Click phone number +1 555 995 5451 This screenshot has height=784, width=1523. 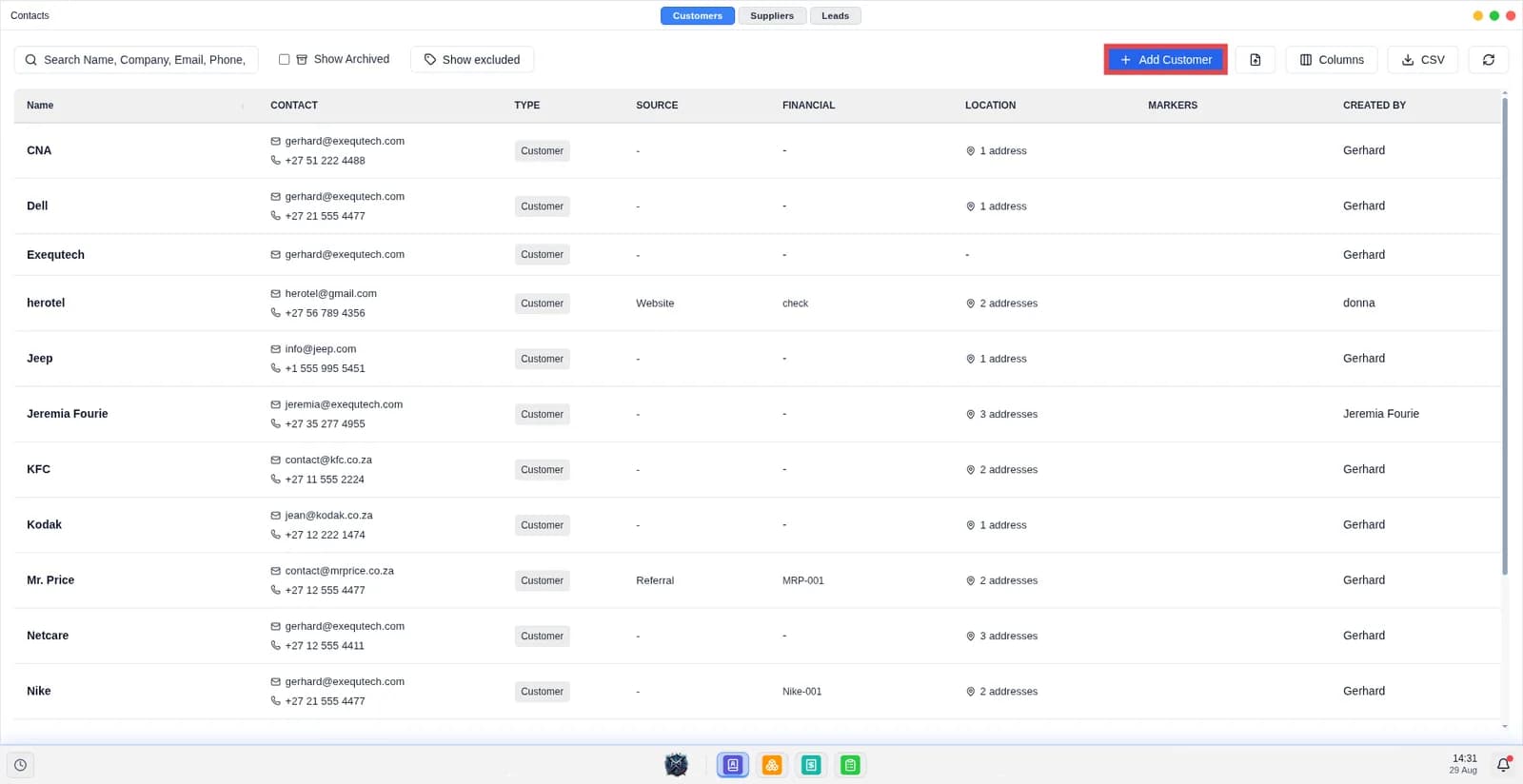pyautogui.click(x=325, y=368)
